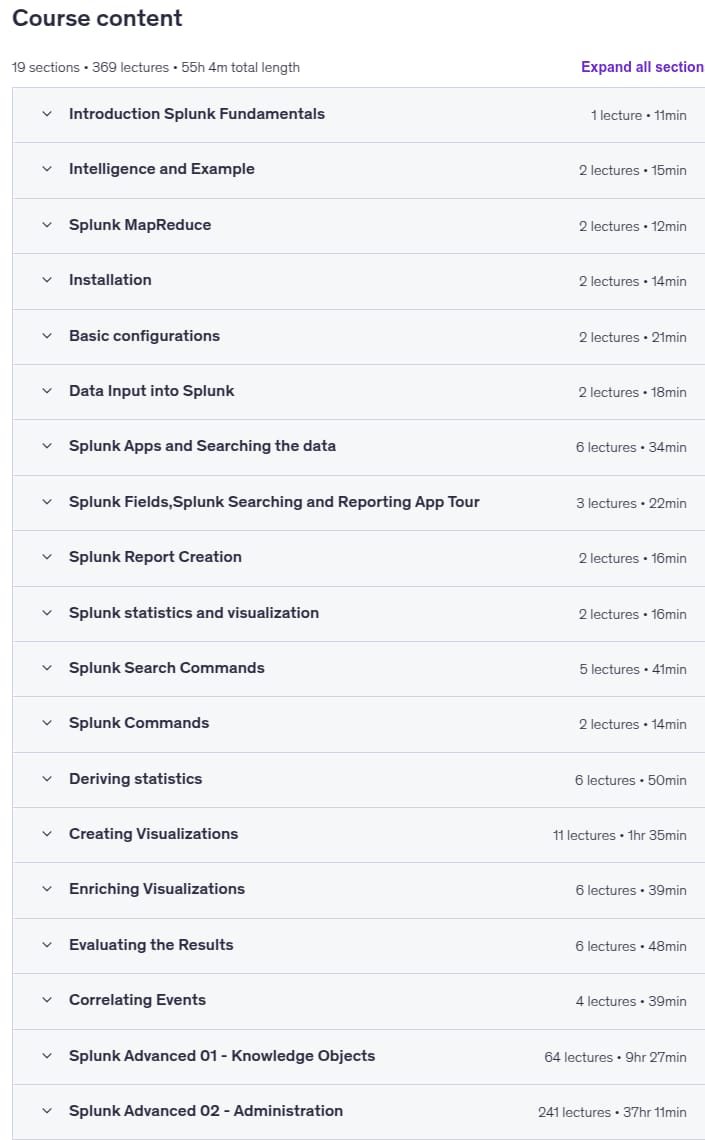The image size is (705, 1140).
Task: Open Splunk statistics and visualization section
Action: [358, 614]
